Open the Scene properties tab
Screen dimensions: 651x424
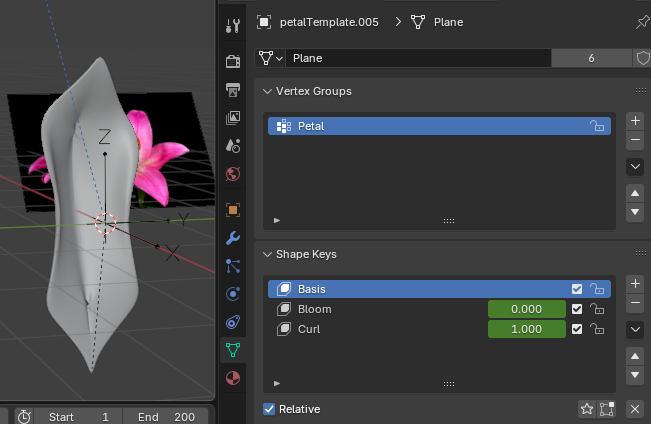tap(233, 146)
